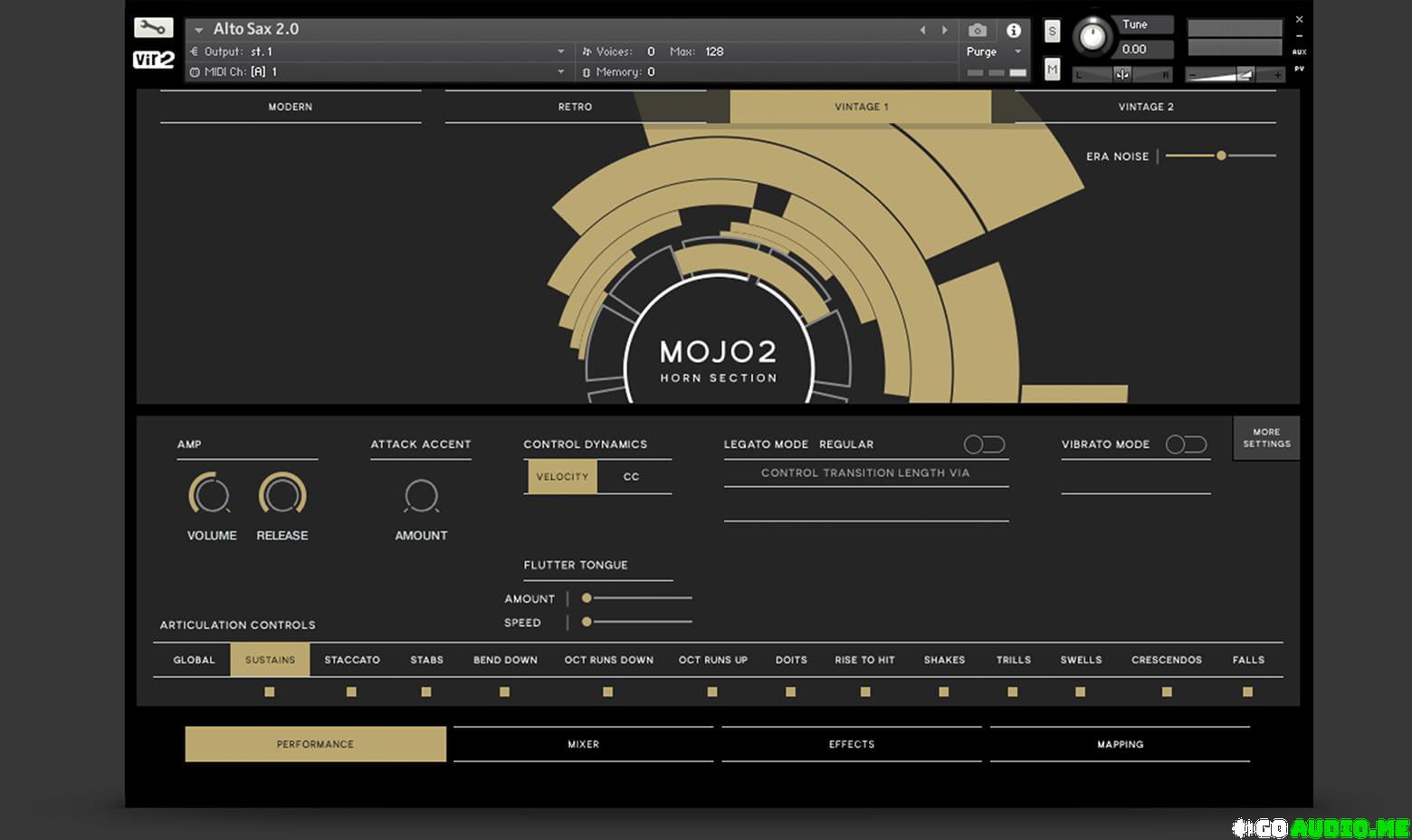The image size is (1412, 840).
Task: Select the FALLS articulation tab
Action: [1248, 660]
